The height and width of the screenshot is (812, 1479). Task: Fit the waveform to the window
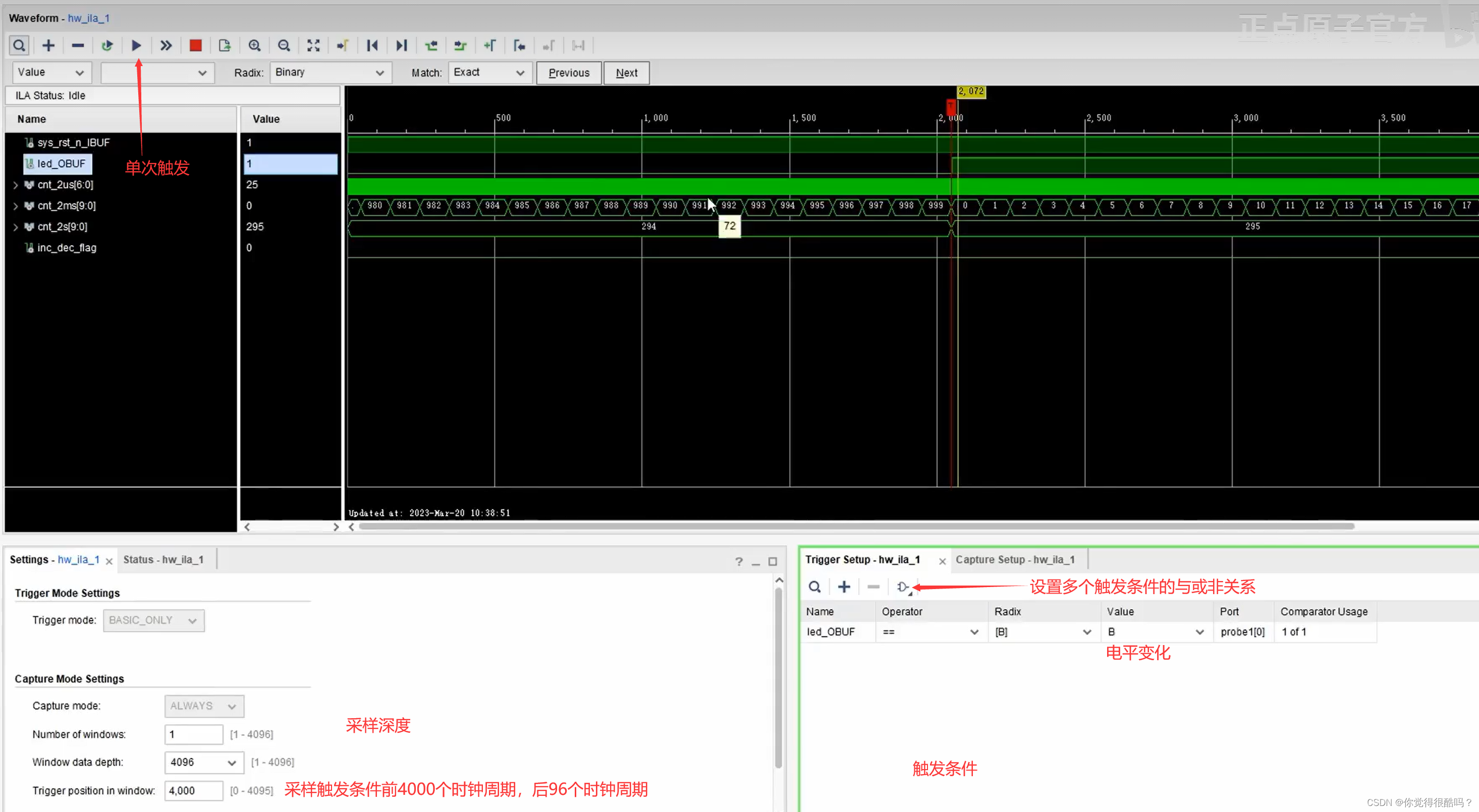coord(313,45)
